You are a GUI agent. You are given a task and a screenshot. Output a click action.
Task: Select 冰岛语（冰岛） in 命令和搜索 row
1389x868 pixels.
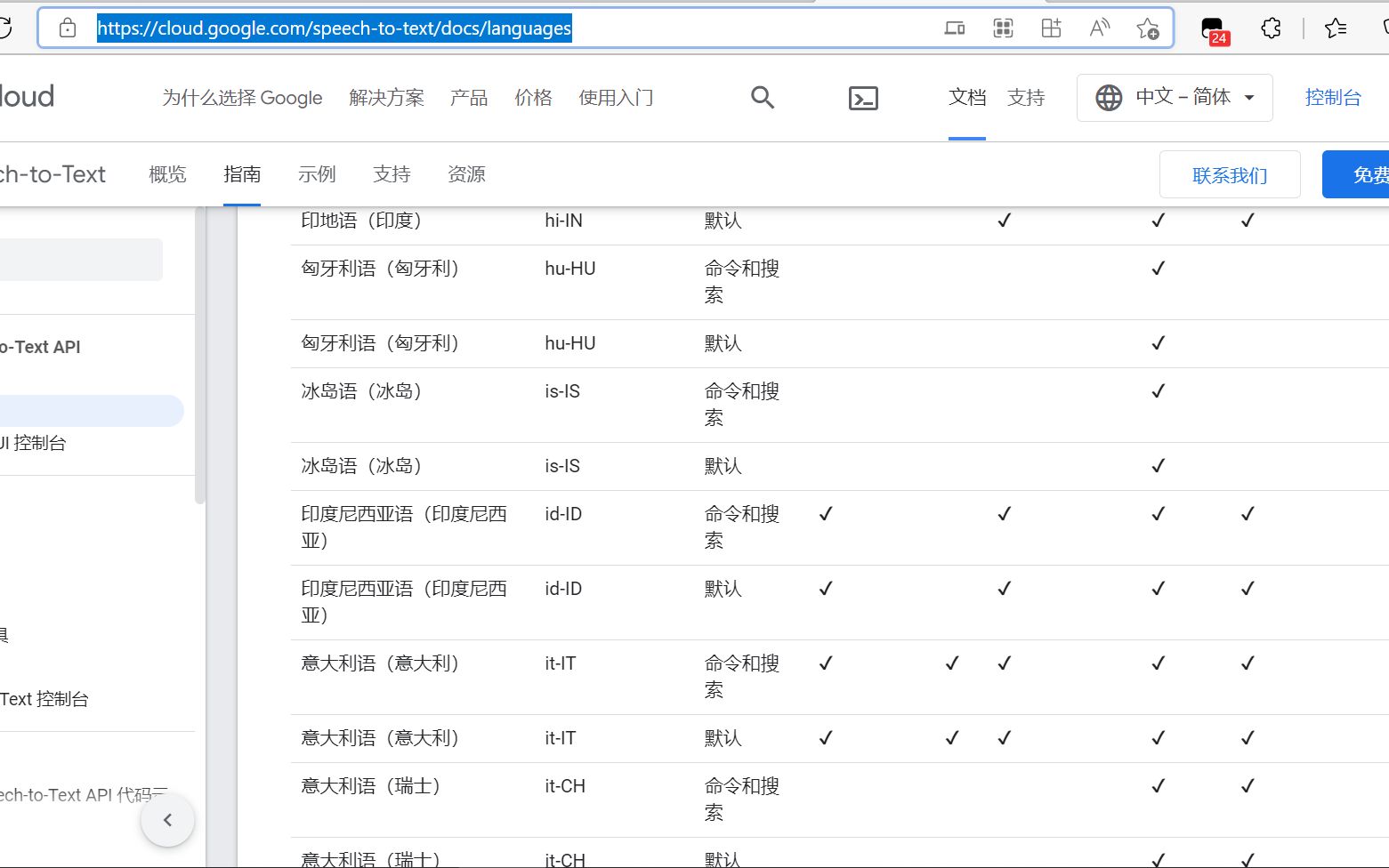[361, 391]
